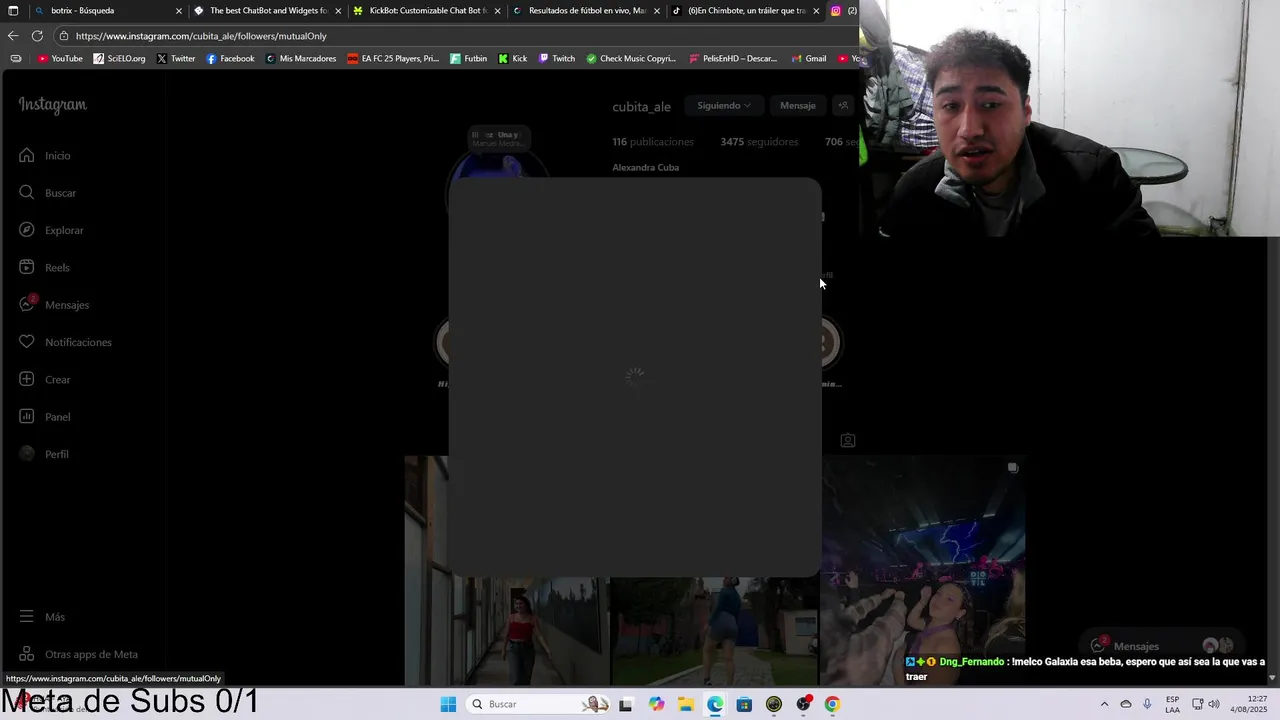The image size is (1280, 720).
Task: Launch Copilot from the taskbar
Action: click(x=656, y=704)
